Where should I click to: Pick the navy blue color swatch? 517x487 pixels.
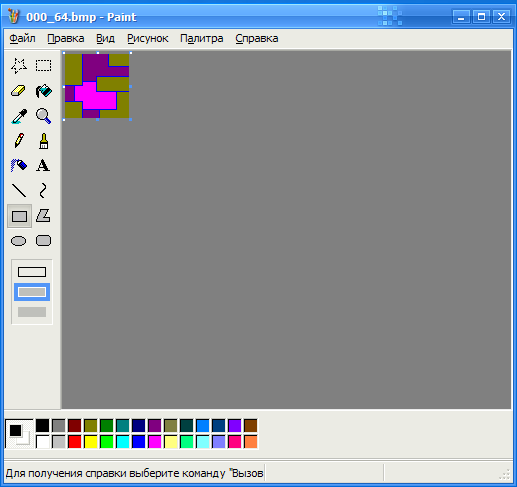139,426
